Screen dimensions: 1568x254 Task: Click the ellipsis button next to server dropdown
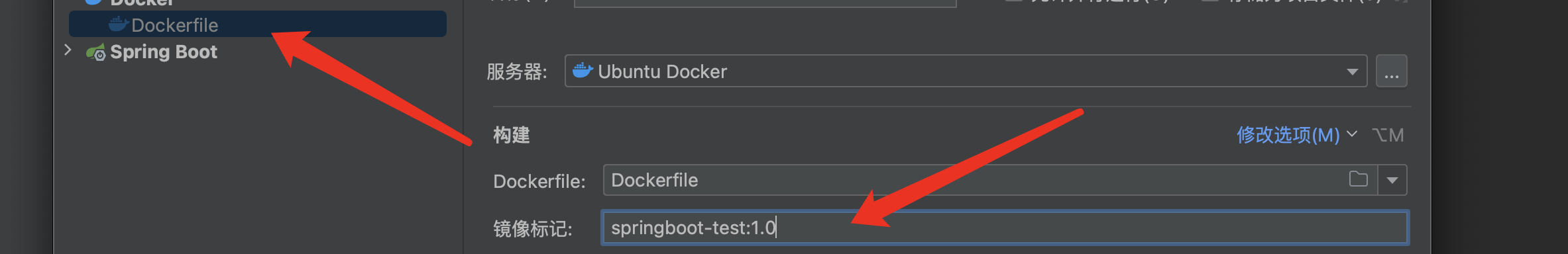[x=1391, y=71]
